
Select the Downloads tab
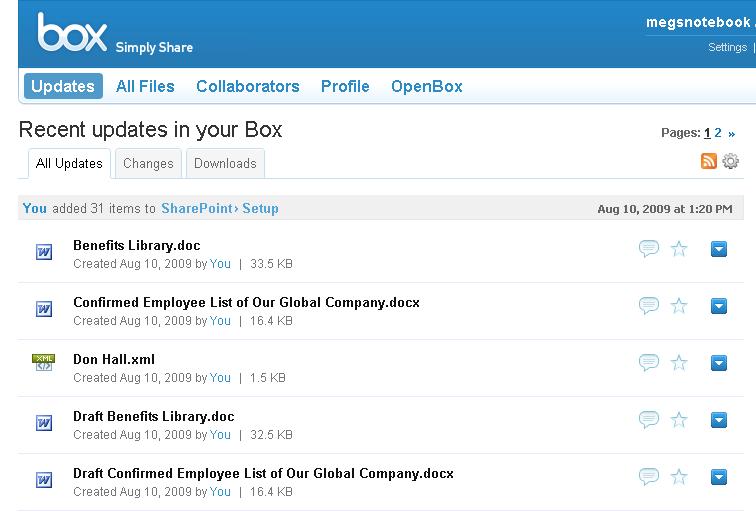click(x=225, y=163)
